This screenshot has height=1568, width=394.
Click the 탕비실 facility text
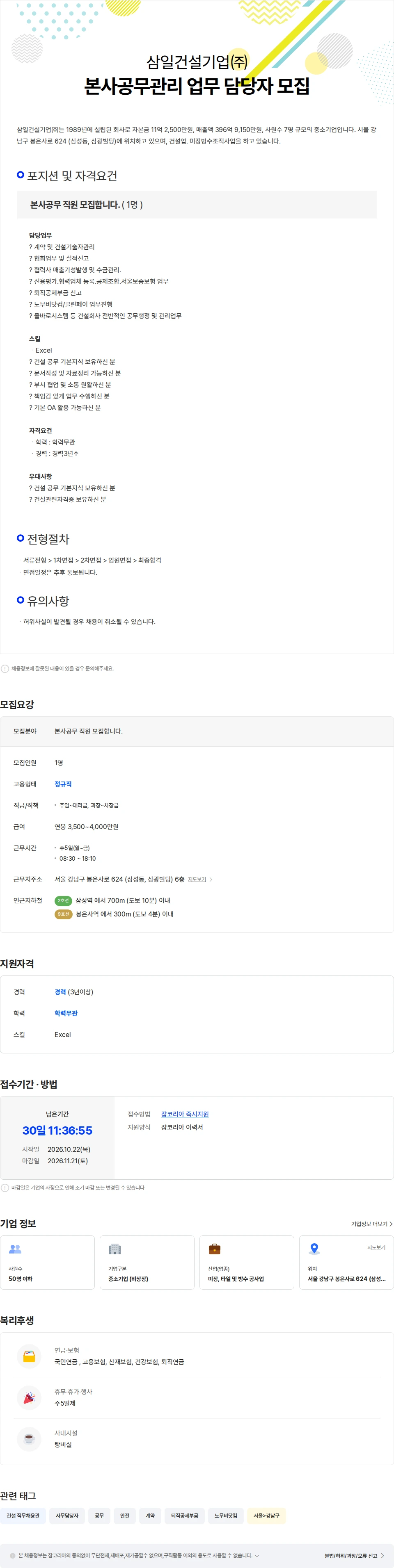click(x=63, y=1445)
